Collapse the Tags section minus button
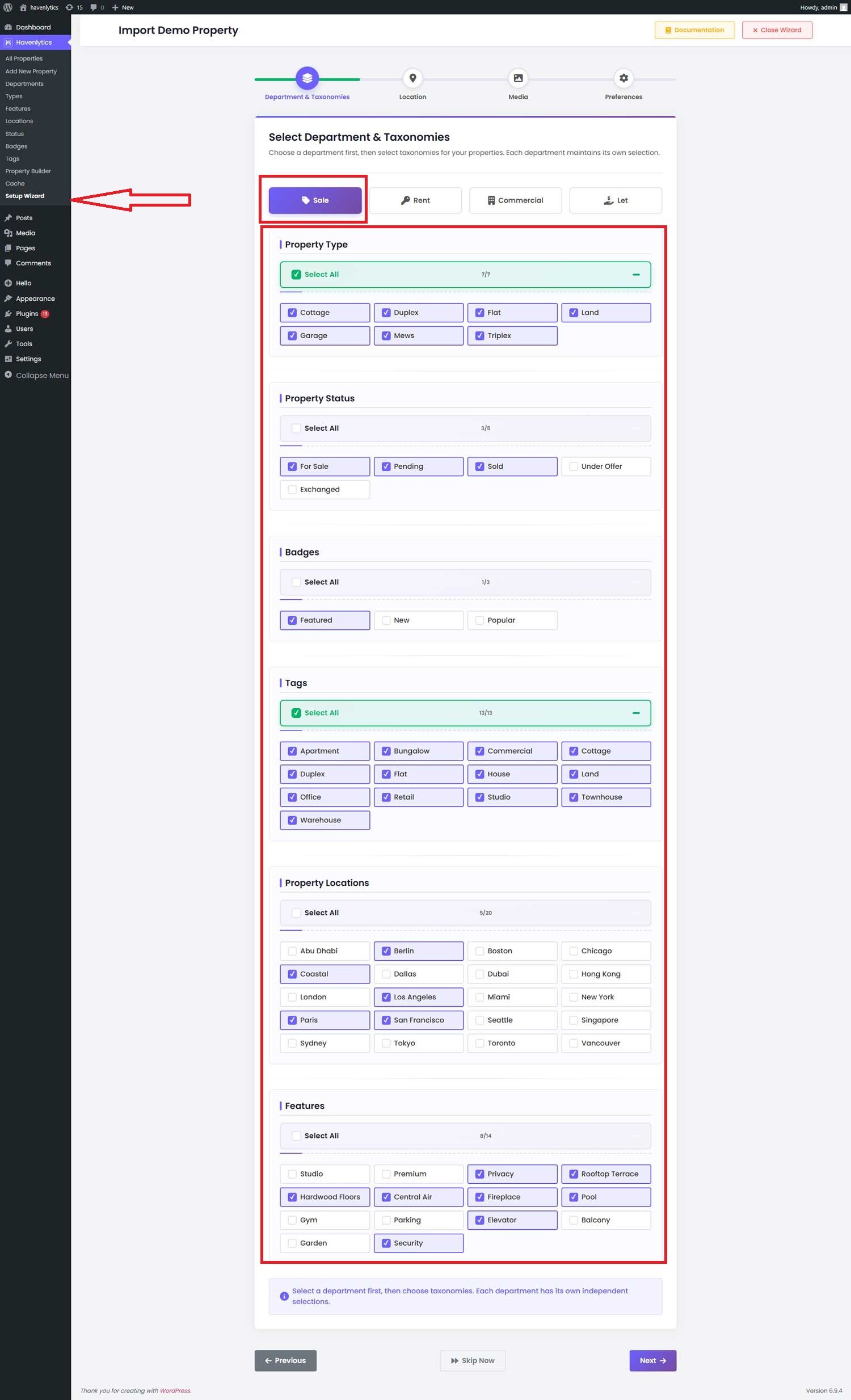Viewport: 851px width, 1400px height. click(635, 713)
